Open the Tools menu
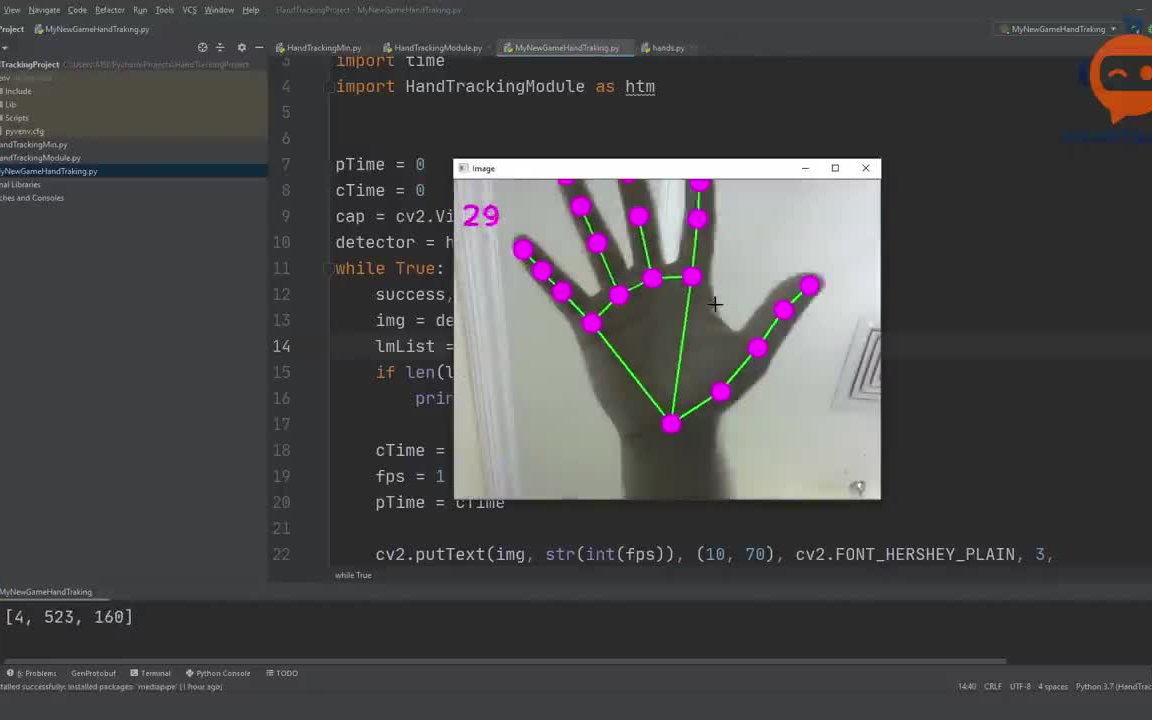This screenshot has width=1152, height=720. [x=164, y=10]
